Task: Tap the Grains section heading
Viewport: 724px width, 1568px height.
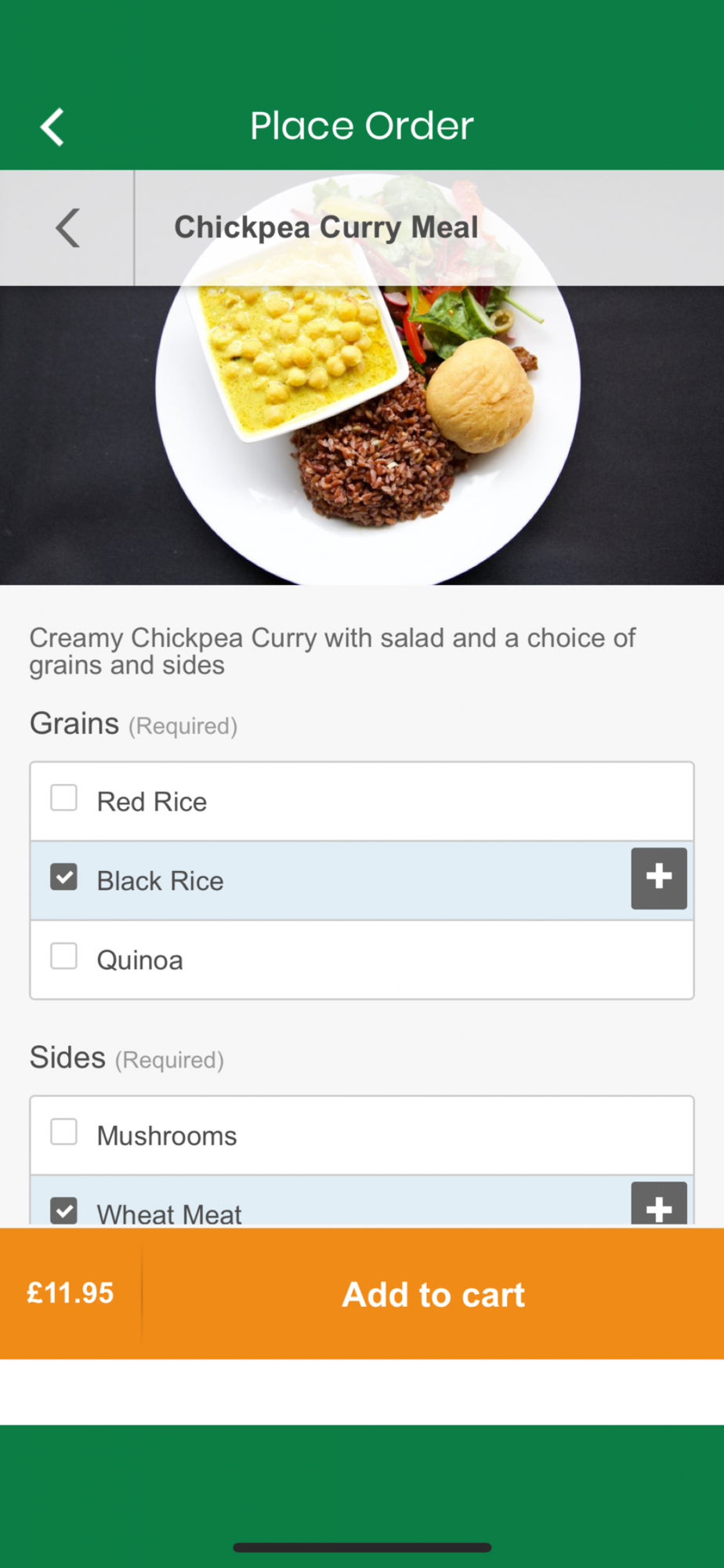Action: click(75, 724)
